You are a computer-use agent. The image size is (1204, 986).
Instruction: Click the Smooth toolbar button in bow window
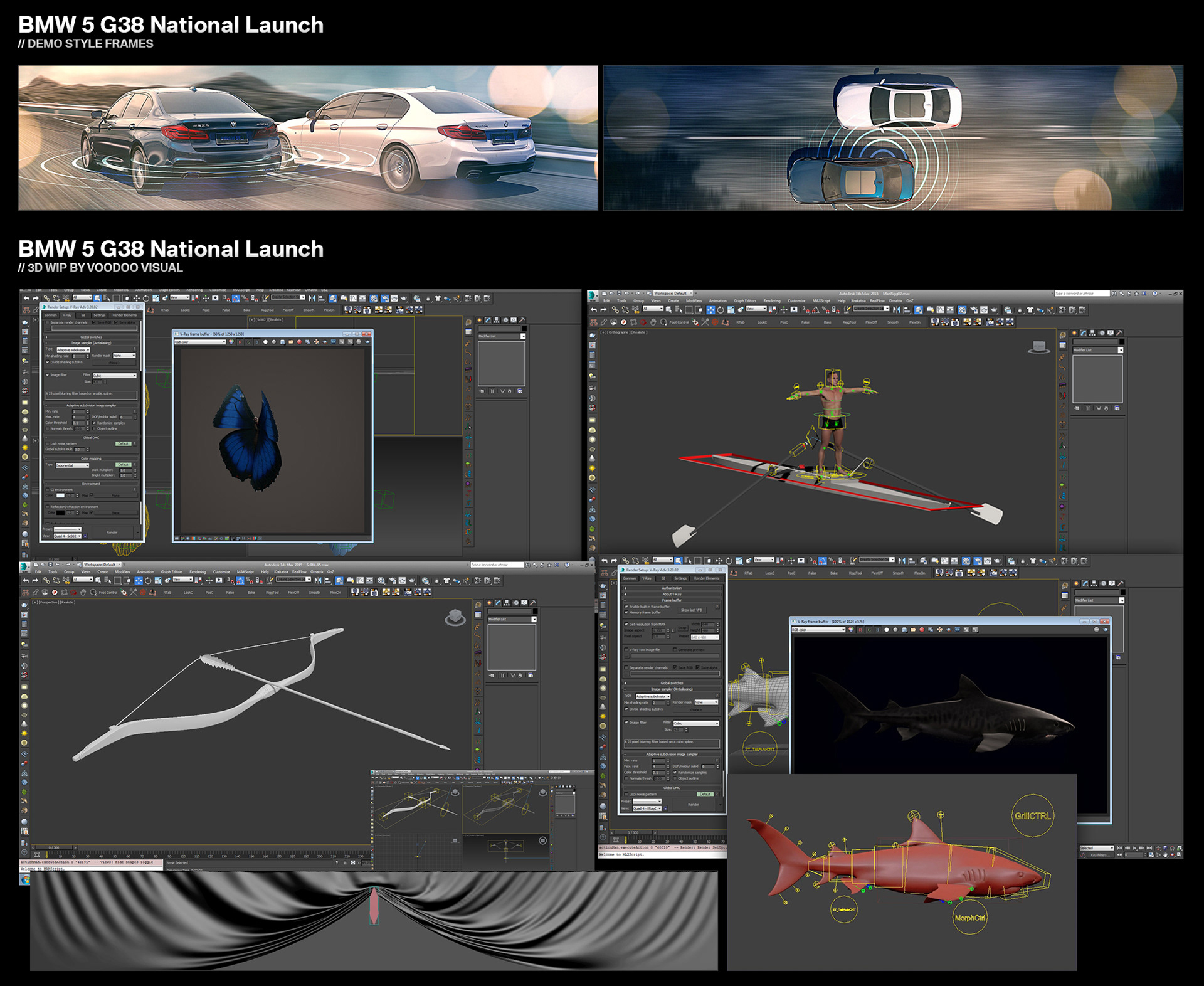coord(314,592)
